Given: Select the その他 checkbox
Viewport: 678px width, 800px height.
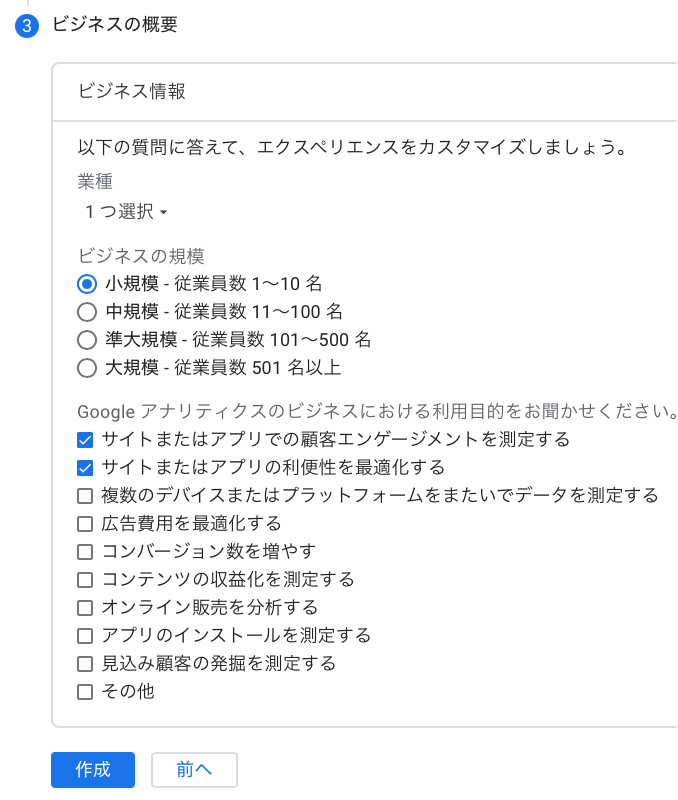Looking at the screenshot, I should pyautogui.click(x=85, y=691).
